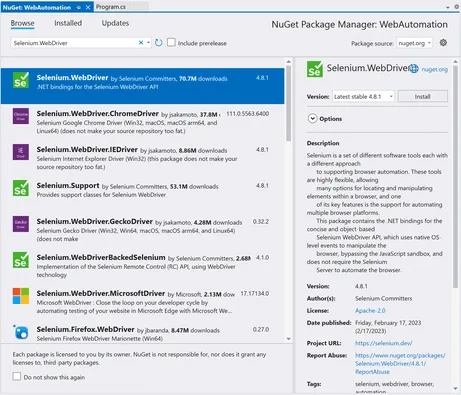Screen dimensions: 461x395
Task: Open the https://selenium.dev/ project URL
Action: click(383, 343)
